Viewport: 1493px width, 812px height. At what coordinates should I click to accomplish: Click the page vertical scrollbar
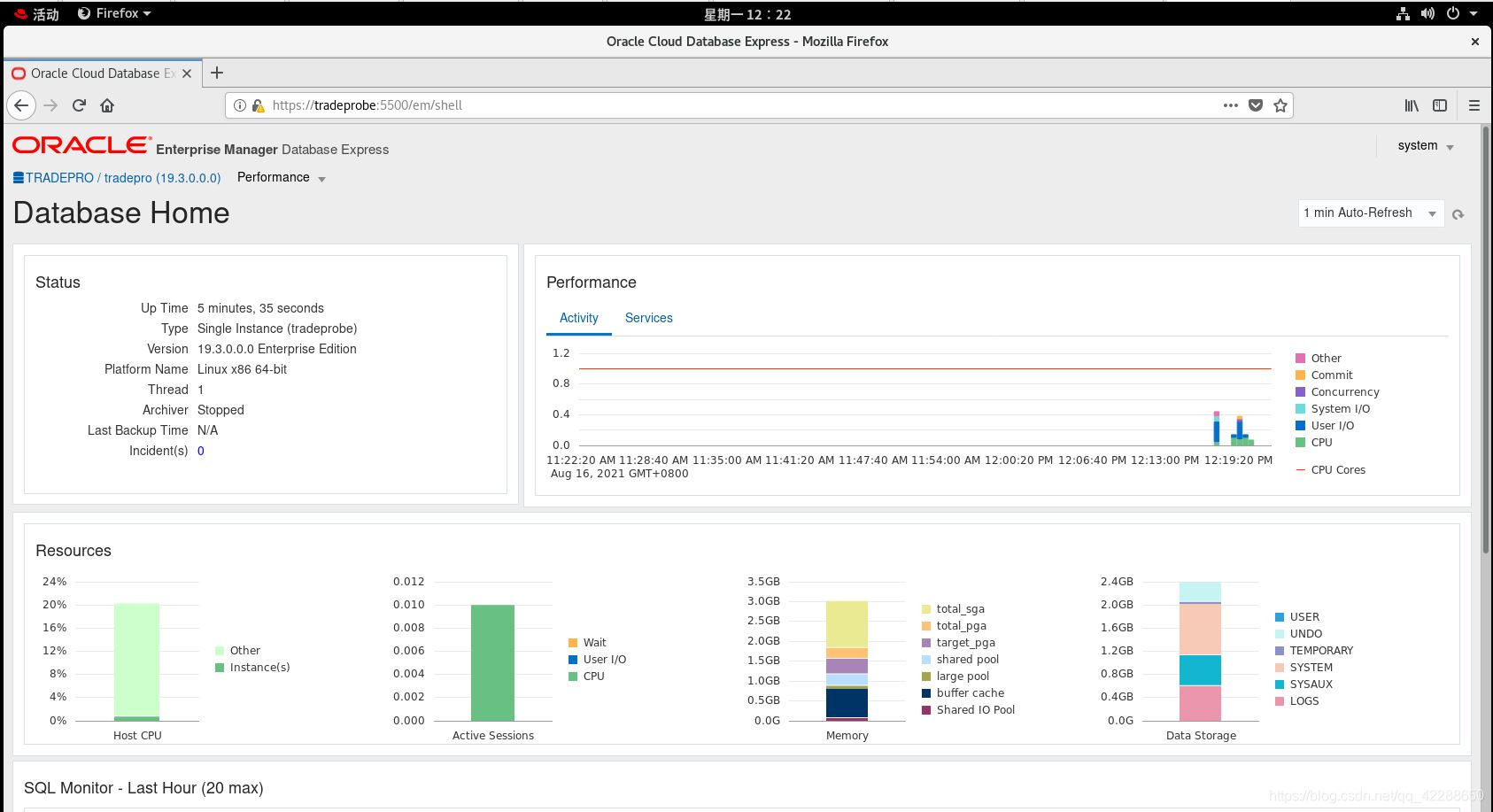1486,340
